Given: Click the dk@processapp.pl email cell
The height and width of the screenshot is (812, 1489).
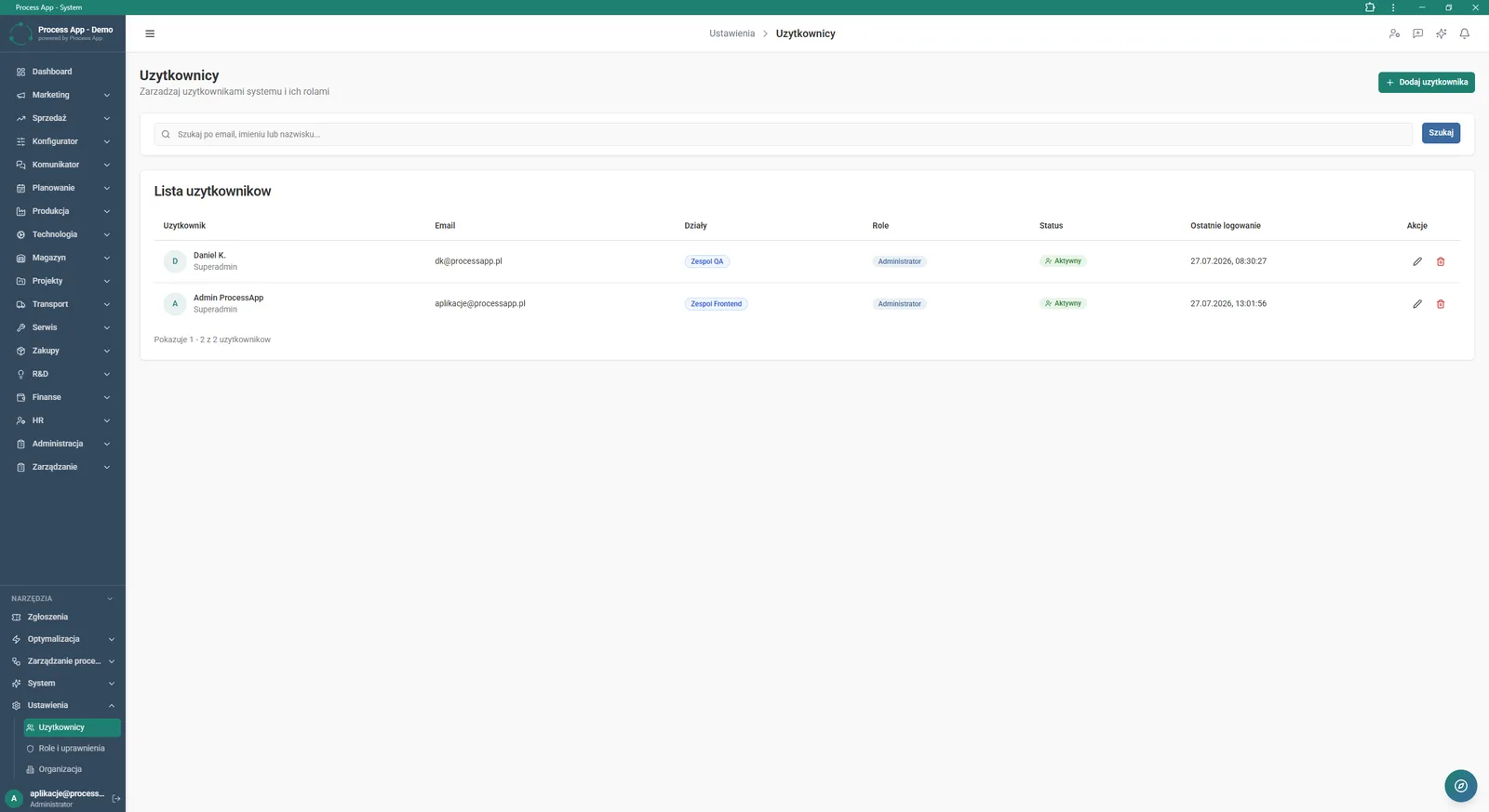Looking at the screenshot, I should pyautogui.click(x=468, y=261).
